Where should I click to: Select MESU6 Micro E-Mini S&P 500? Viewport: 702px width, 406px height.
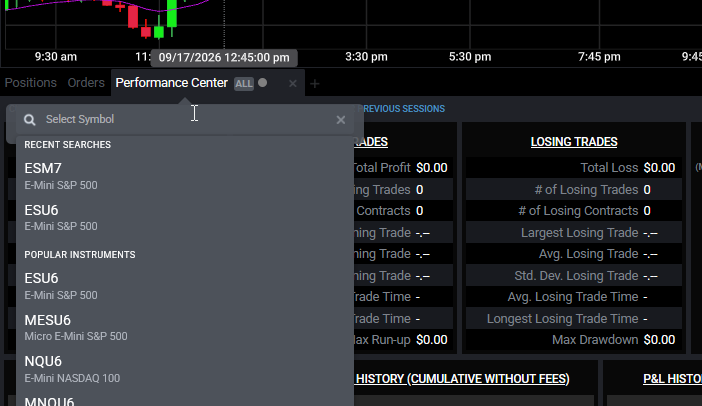(184, 328)
